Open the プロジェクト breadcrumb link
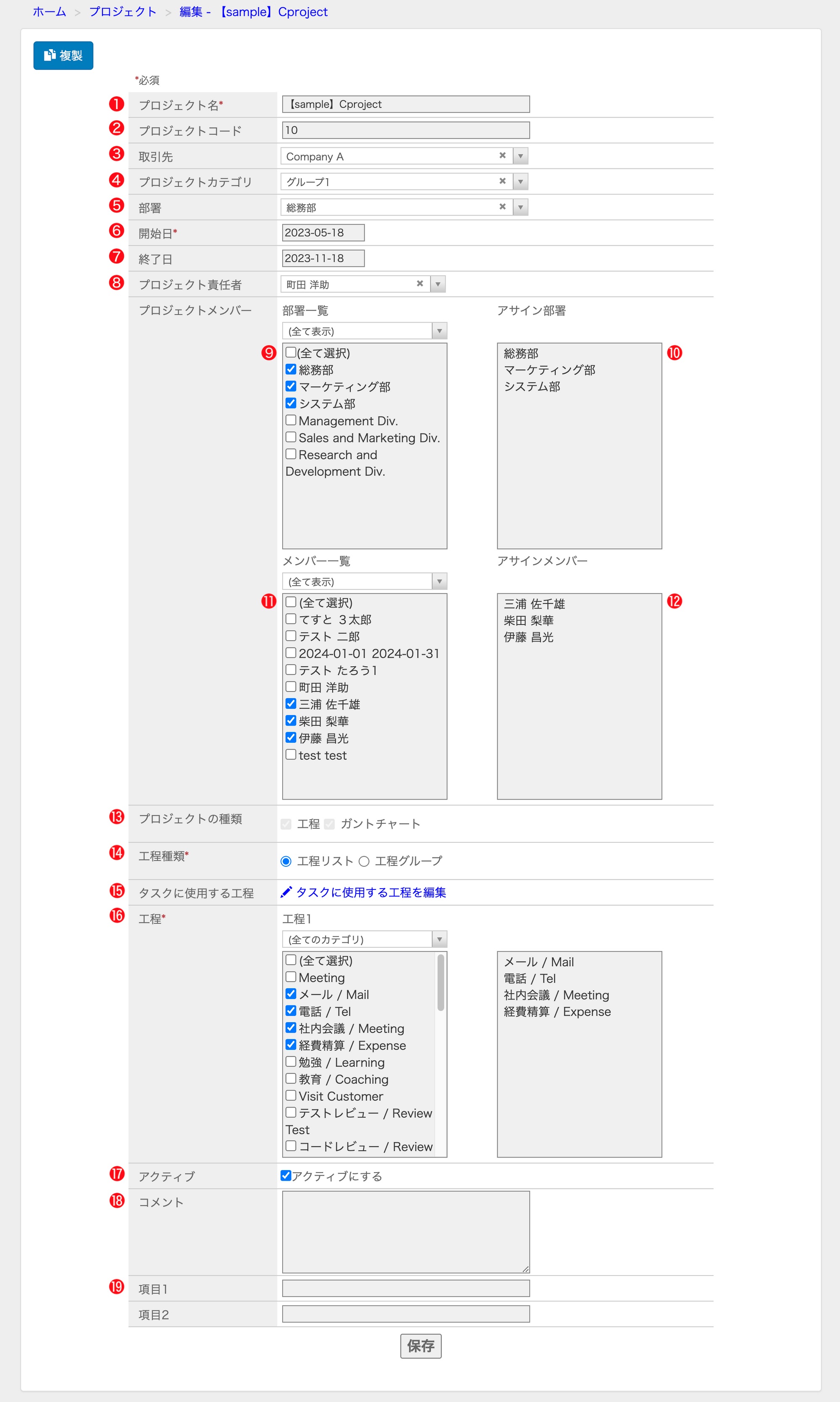 click(x=123, y=12)
